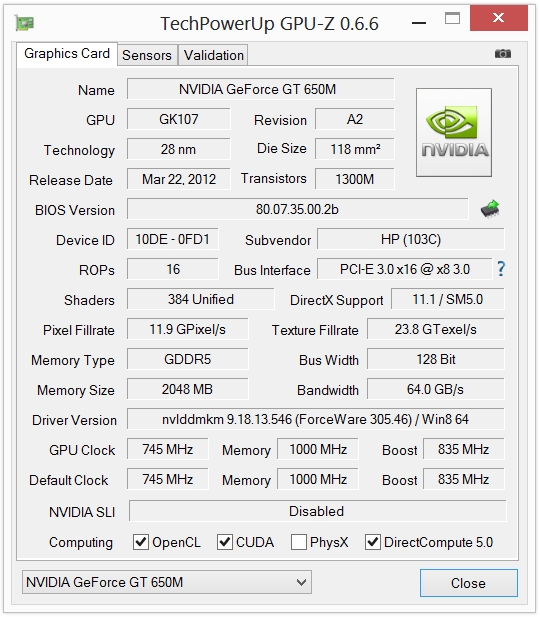Click the GPU Clock row Memory 1000 MHz field
Screen dimensions: 540x617
coord(318,449)
